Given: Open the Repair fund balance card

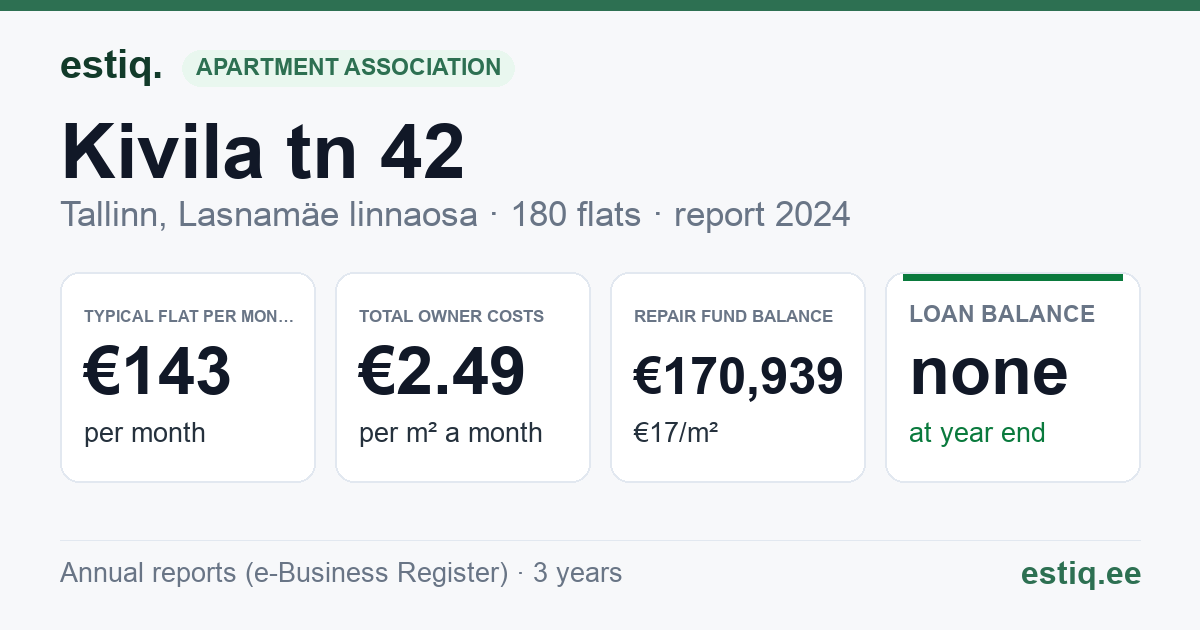Looking at the screenshot, I should tap(738, 377).
